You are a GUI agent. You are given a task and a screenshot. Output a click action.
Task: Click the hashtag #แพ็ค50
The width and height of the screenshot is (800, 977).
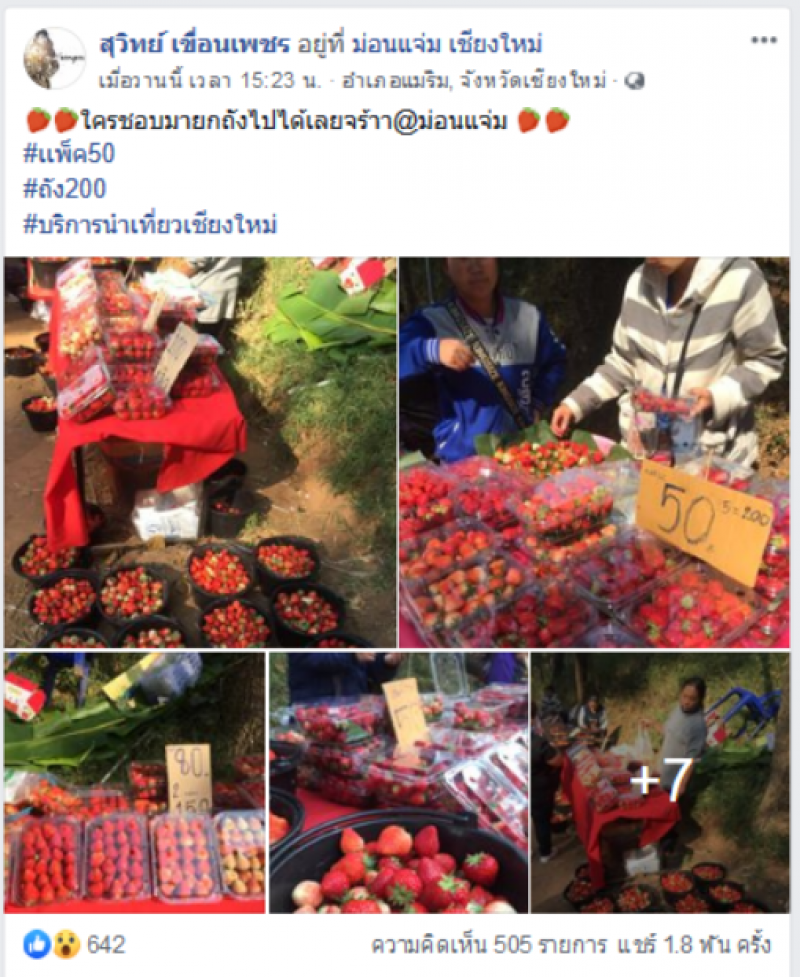click(x=69, y=153)
